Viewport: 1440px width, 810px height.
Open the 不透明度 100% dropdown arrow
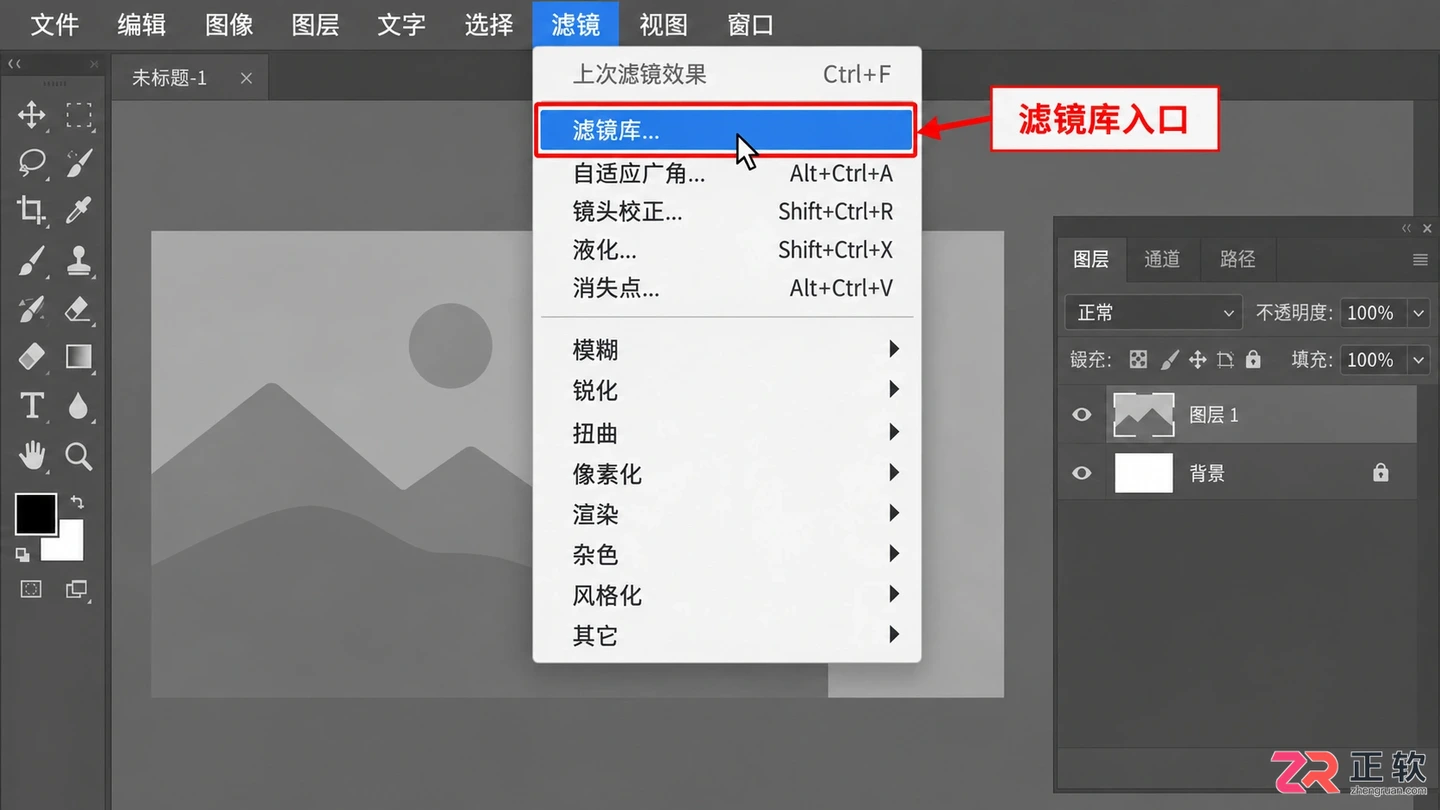pyautogui.click(x=1418, y=313)
